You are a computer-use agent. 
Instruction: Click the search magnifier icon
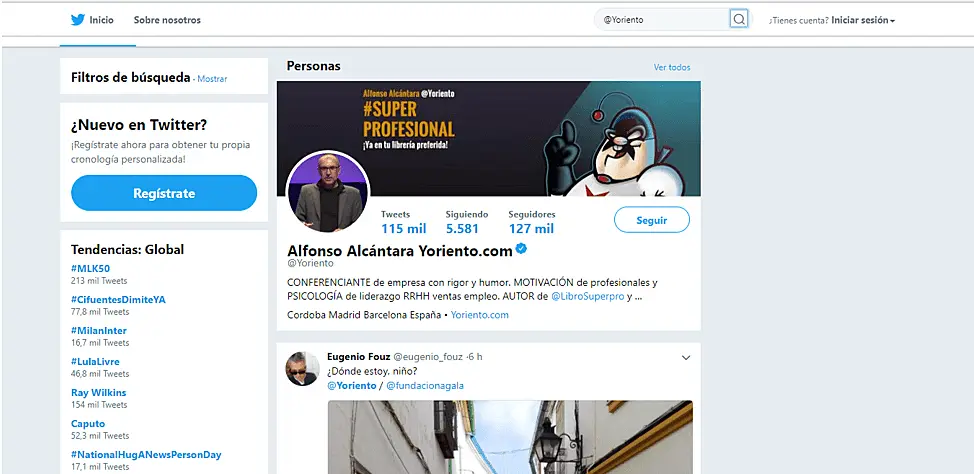pyautogui.click(x=739, y=19)
